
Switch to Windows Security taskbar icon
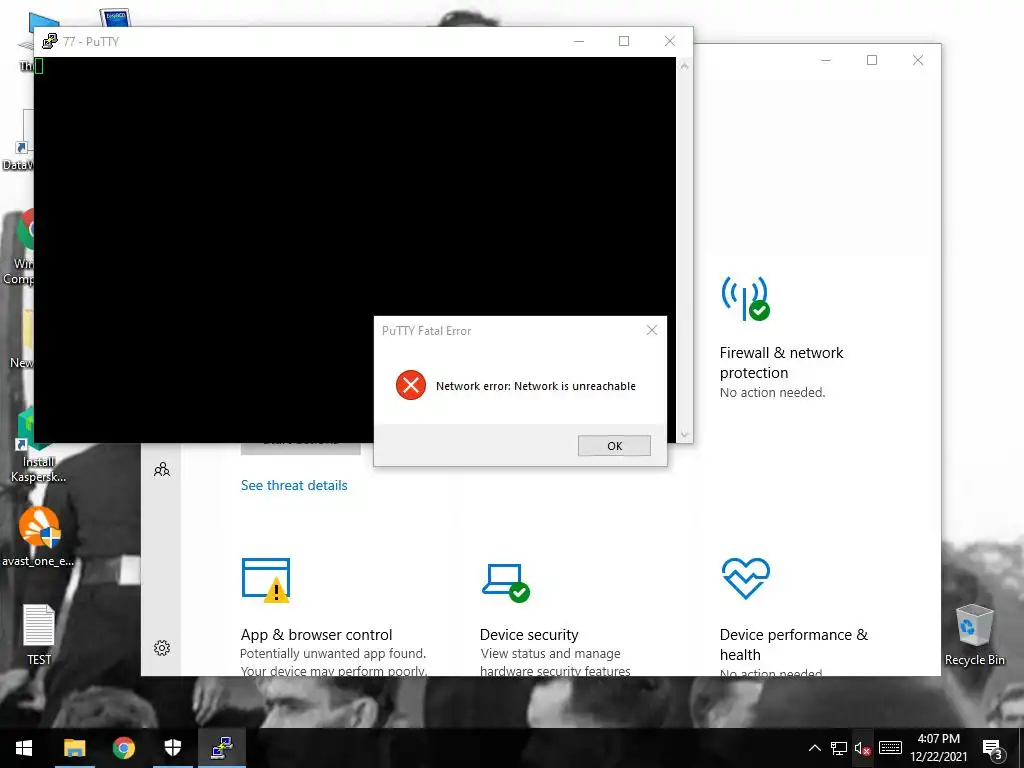[x=172, y=748]
